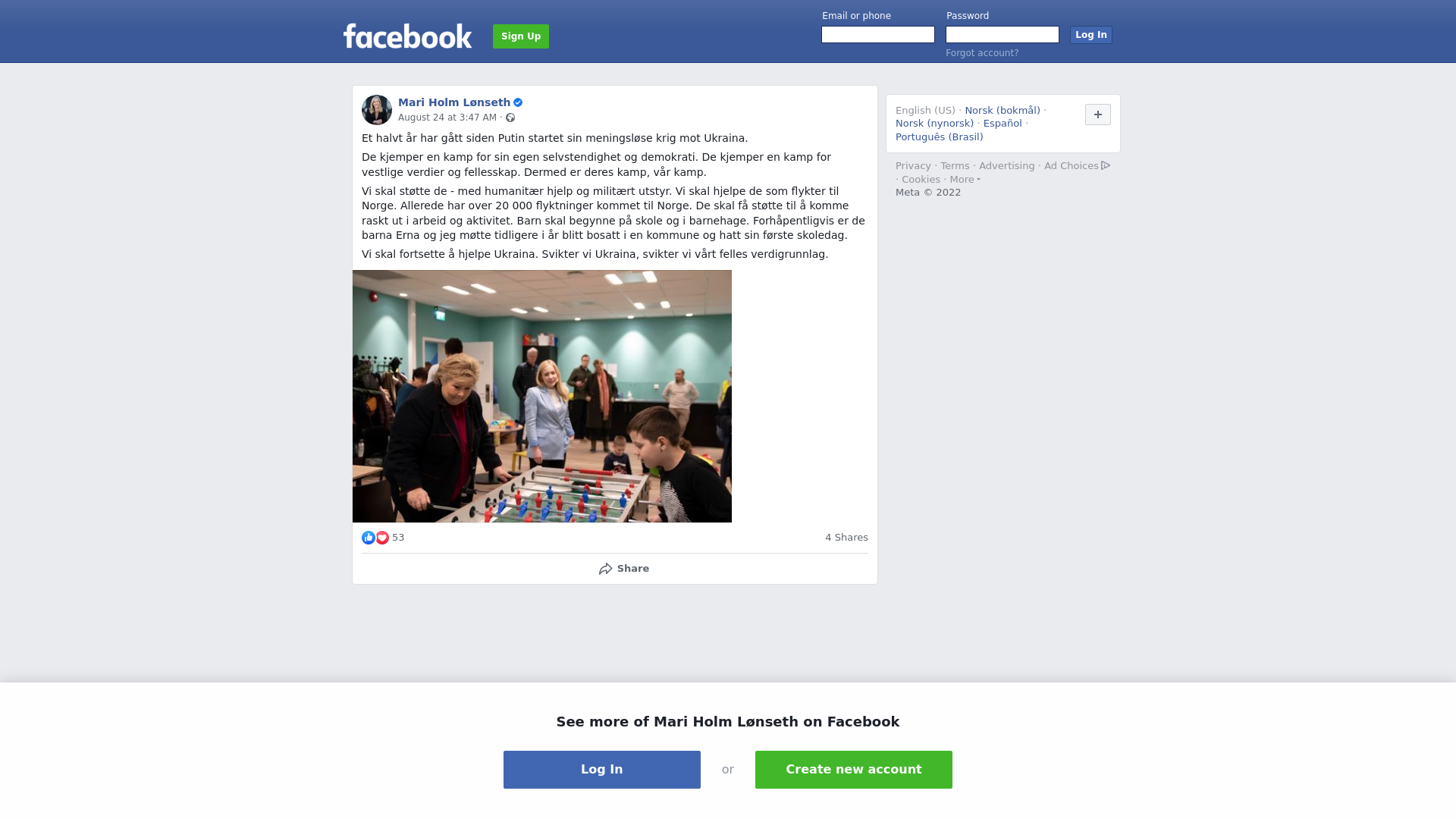
Task: Click the plus button for more languages
Action: (1098, 115)
